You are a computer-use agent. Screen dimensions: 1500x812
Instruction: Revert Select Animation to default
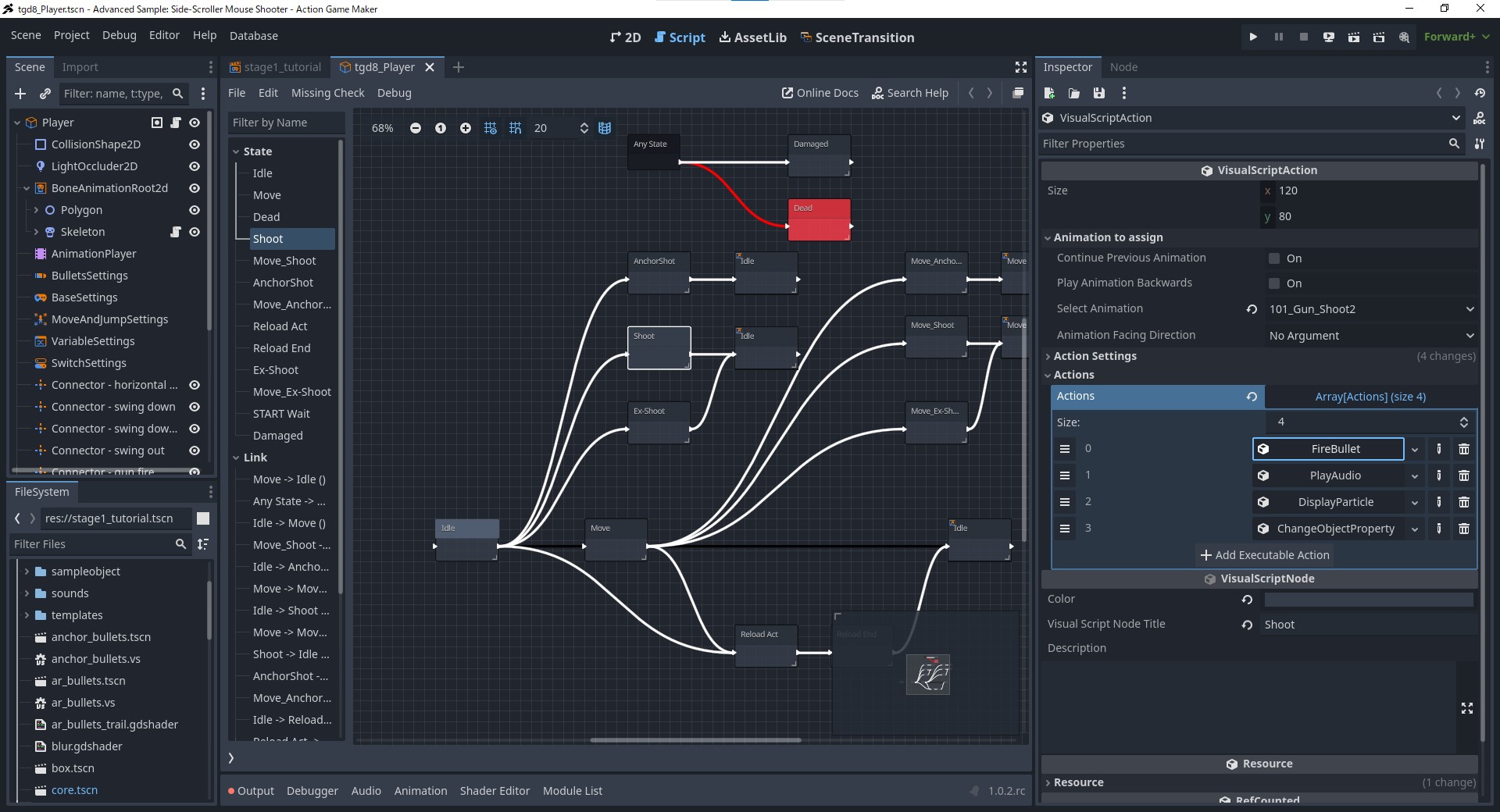point(1252,309)
